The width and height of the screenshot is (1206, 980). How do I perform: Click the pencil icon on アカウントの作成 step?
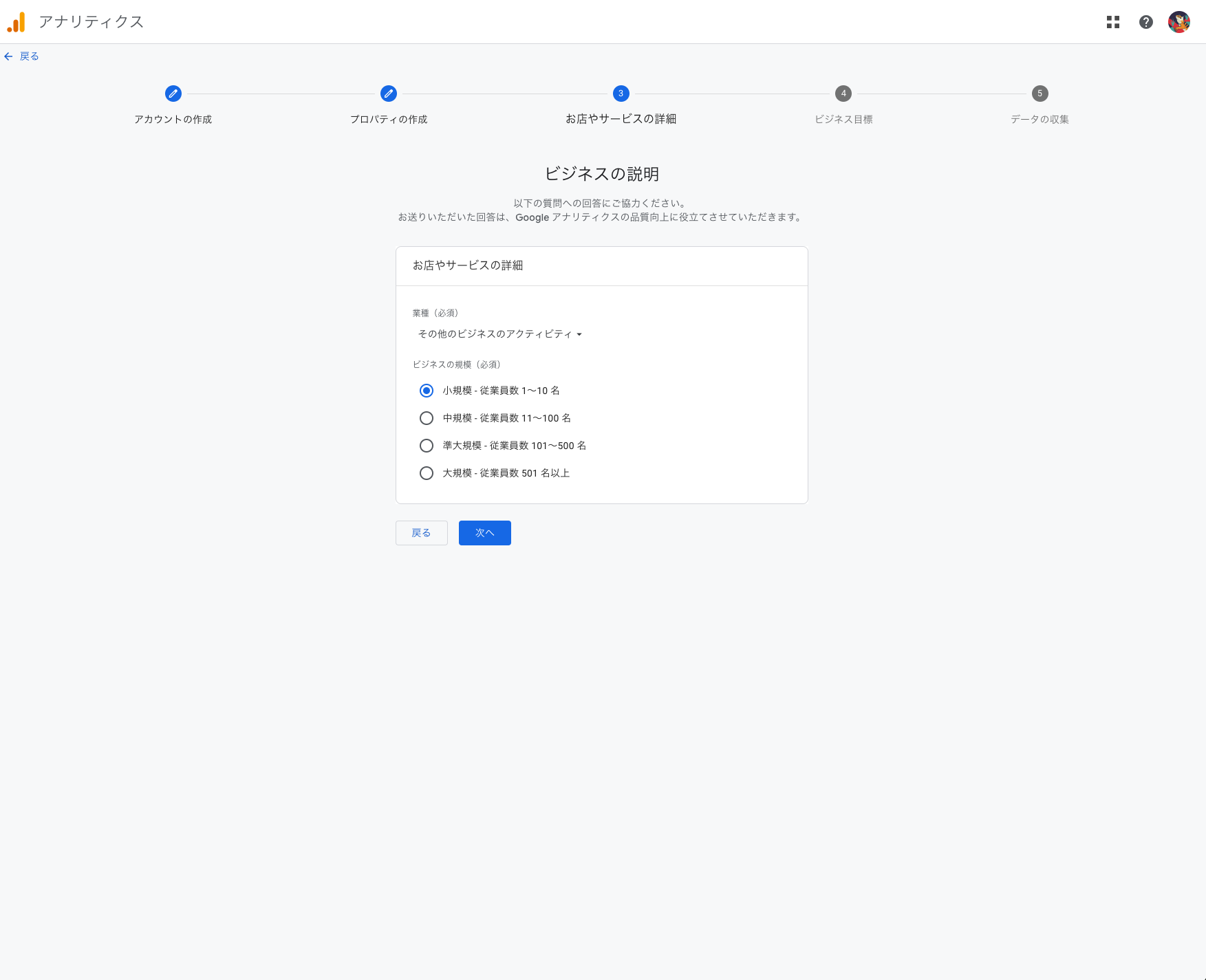[173, 94]
